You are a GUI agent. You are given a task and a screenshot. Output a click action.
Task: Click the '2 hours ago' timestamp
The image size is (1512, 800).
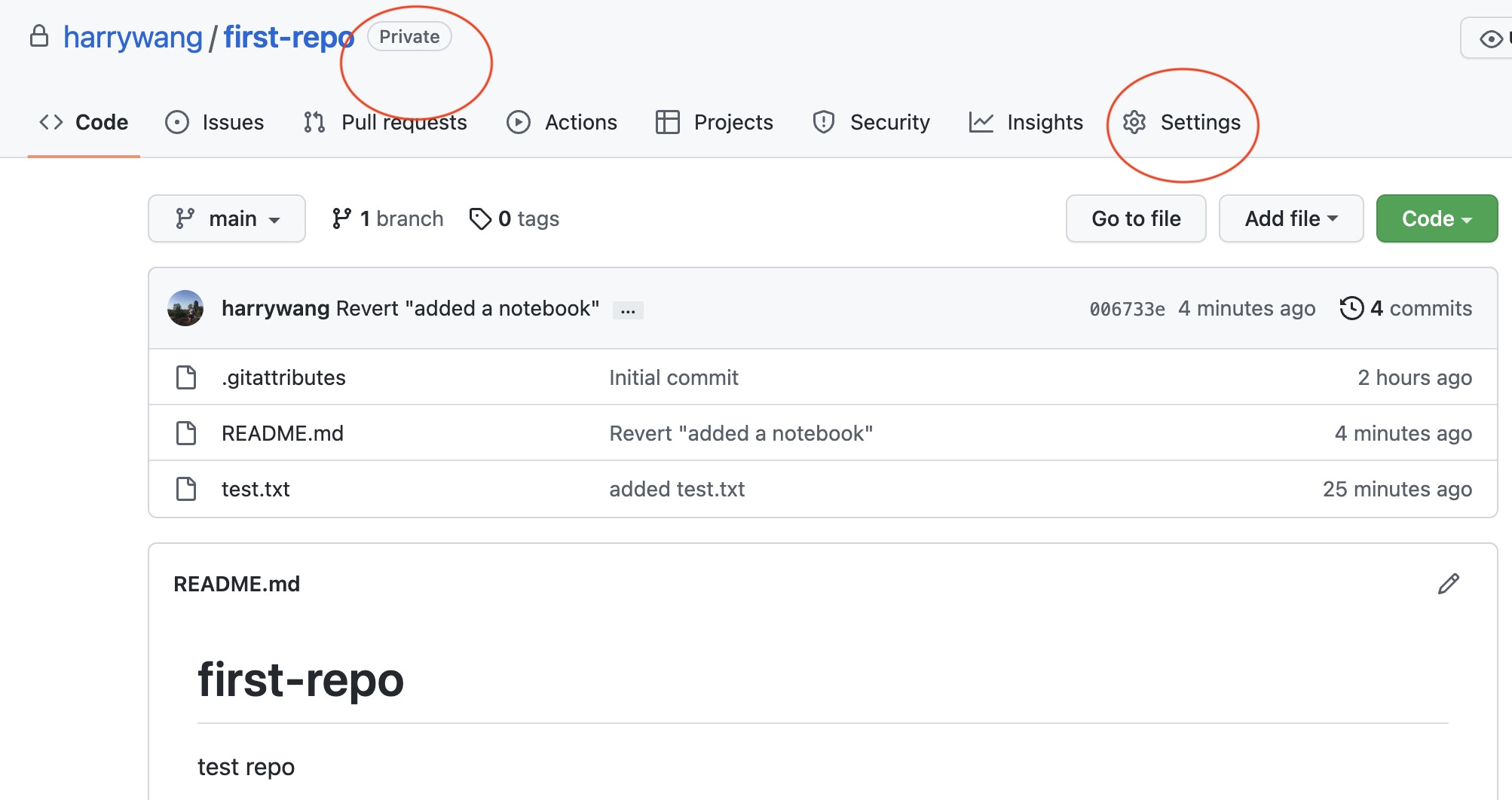[x=1415, y=377]
